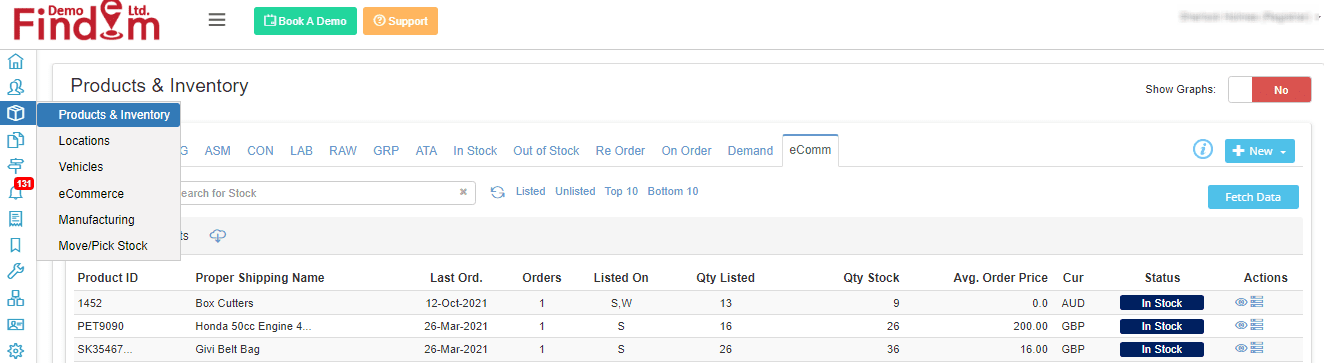Screen dimensions: 1324x363
Task: View product 1452 with eye icon
Action: point(1241,302)
